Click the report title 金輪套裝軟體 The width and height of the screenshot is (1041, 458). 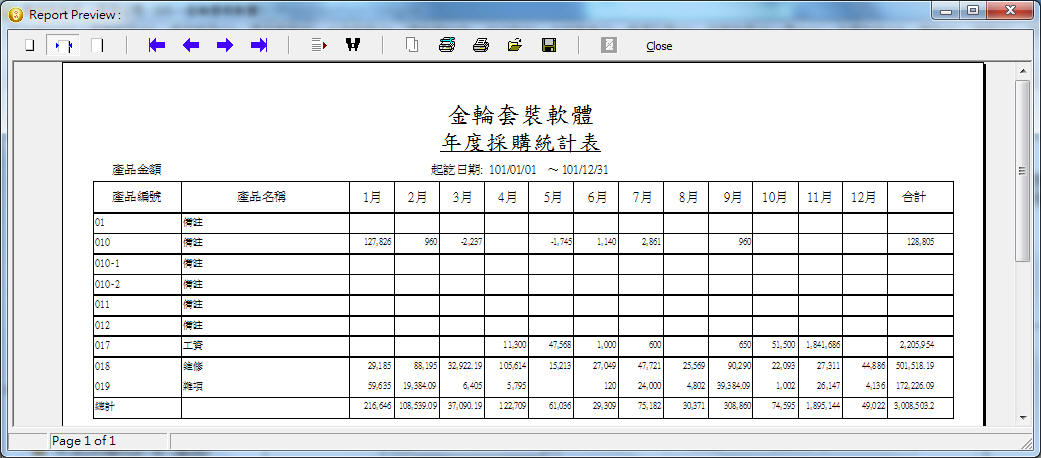pyautogui.click(x=520, y=115)
